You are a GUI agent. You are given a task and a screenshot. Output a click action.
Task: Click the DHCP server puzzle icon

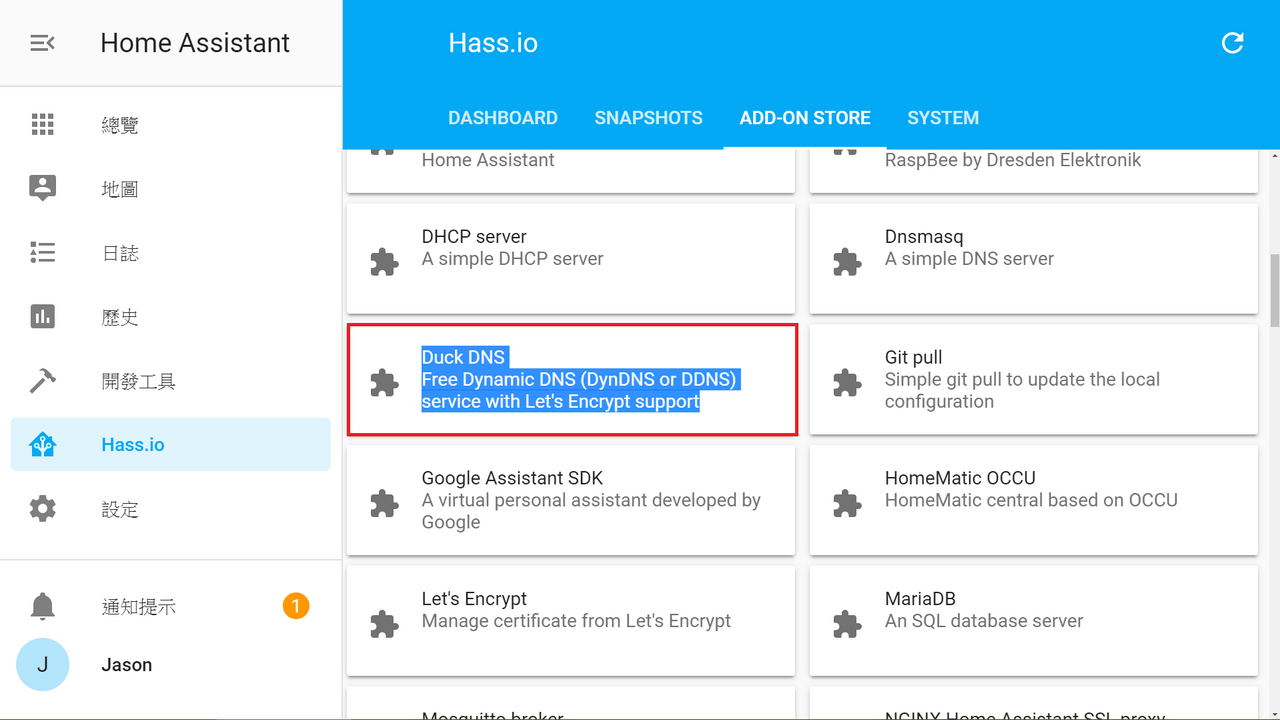click(x=384, y=262)
